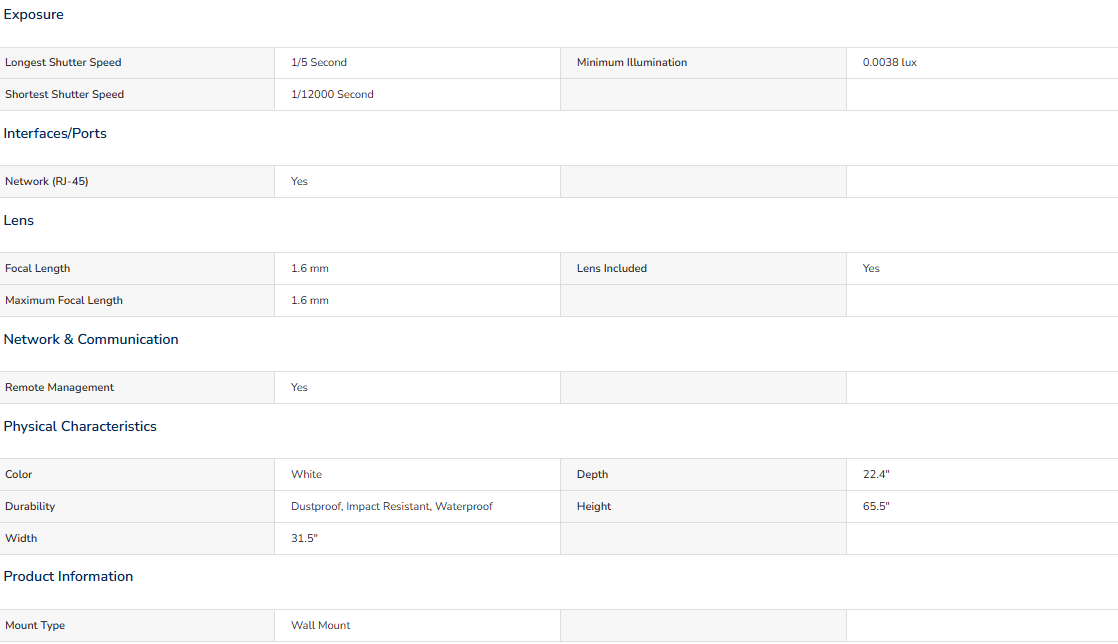Viewport: 1118px width, 644px height.
Task: Click the 0.0038 lux value
Action: (x=890, y=63)
